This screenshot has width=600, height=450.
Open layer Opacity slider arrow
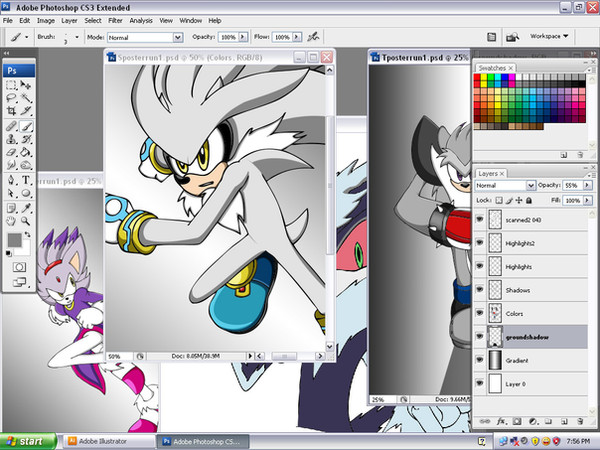[x=587, y=185]
